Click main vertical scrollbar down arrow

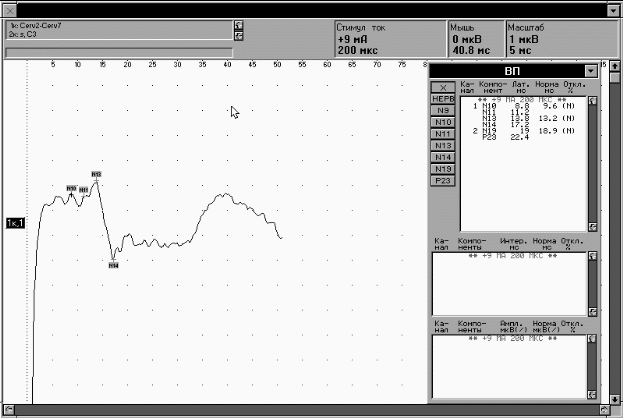615,399
